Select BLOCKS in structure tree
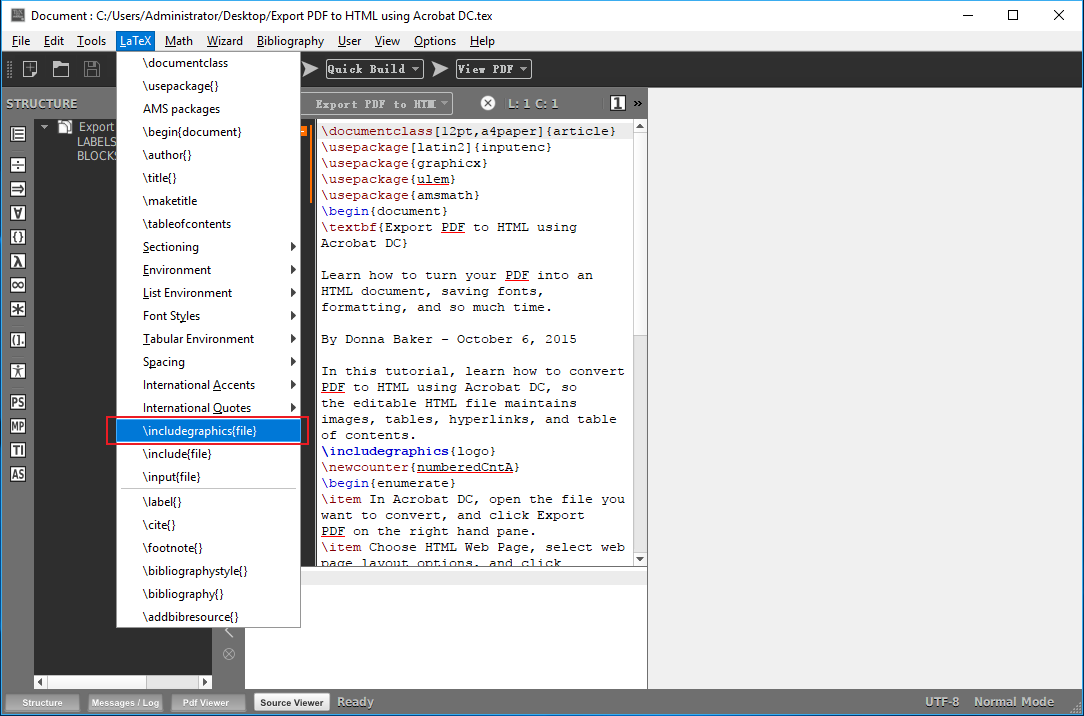 (96, 156)
